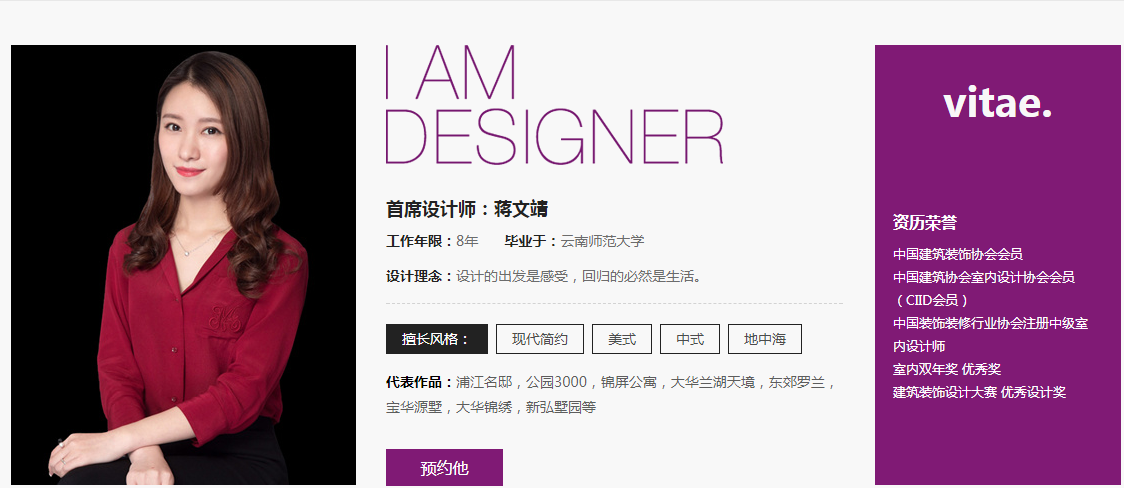Click the 代表作品 works list line
The width and height of the screenshot is (1124, 488).
(611, 382)
